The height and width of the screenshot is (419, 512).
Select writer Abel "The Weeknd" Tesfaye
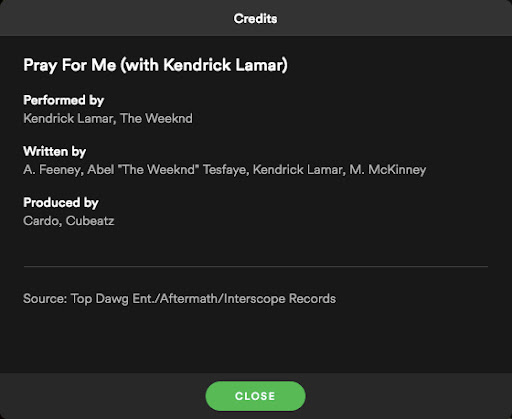pyautogui.click(x=168, y=170)
